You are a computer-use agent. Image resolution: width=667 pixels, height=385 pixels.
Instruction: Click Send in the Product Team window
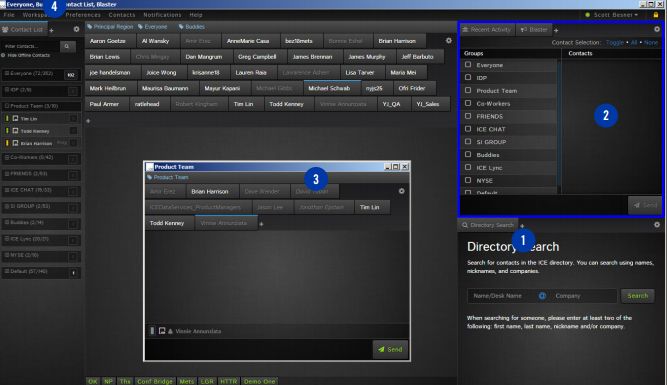pos(391,349)
